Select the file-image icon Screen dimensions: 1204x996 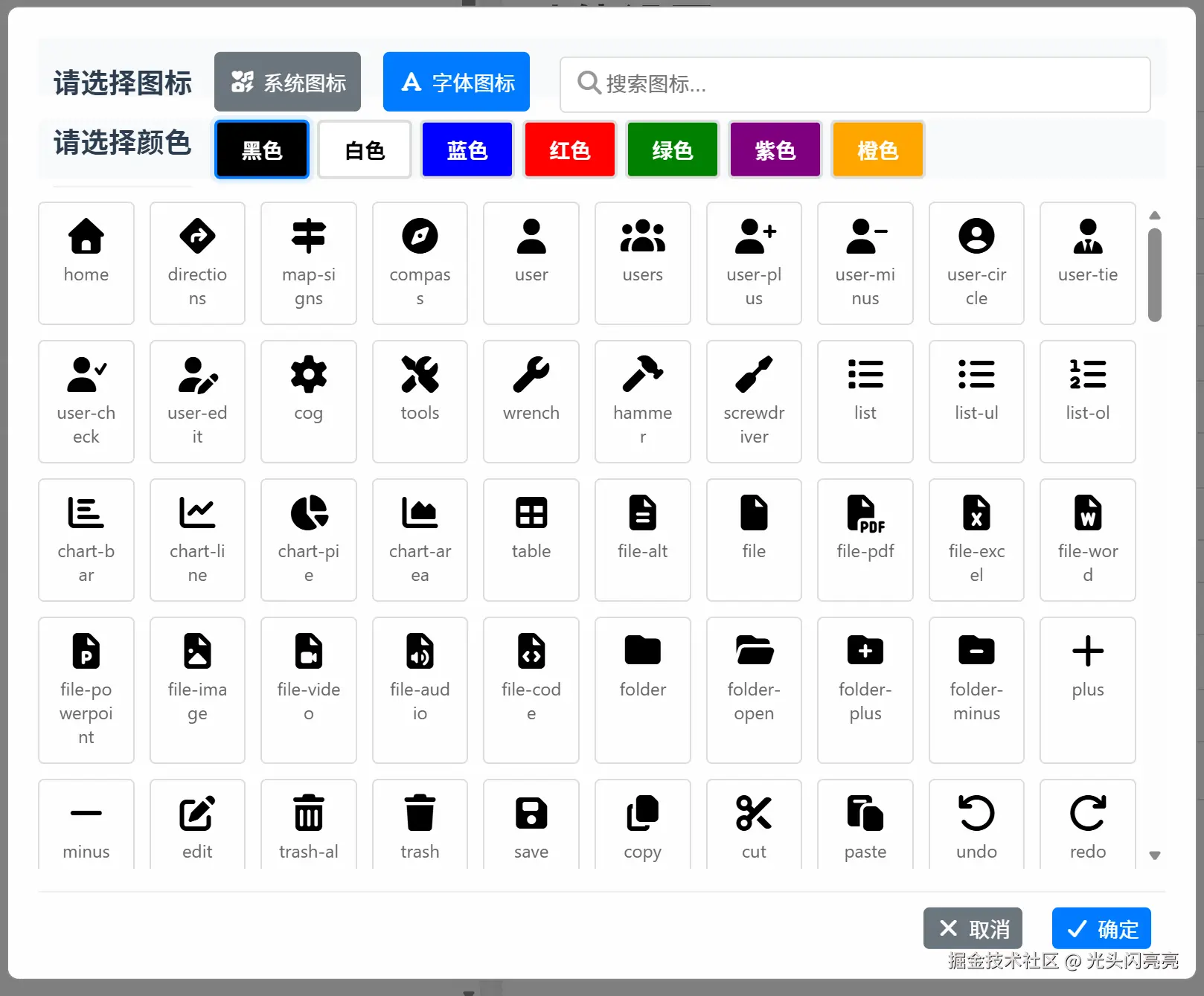(197, 690)
